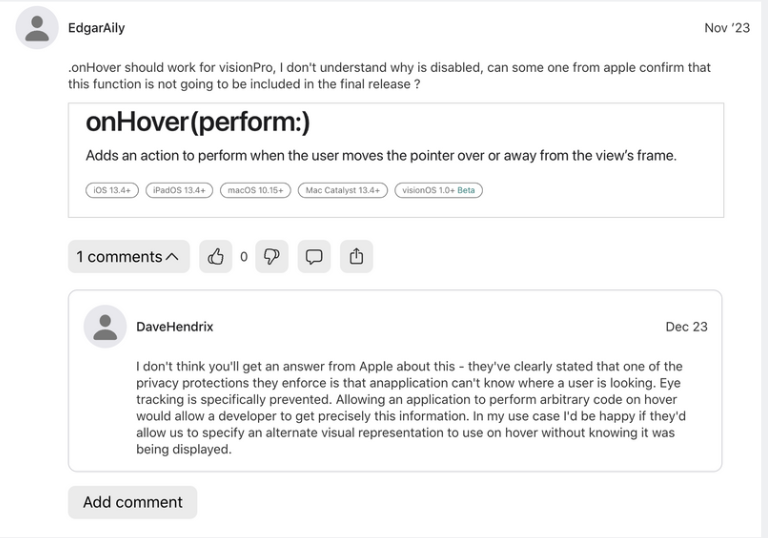Click the share icon
This screenshot has width=768, height=538.
click(356, 257)
